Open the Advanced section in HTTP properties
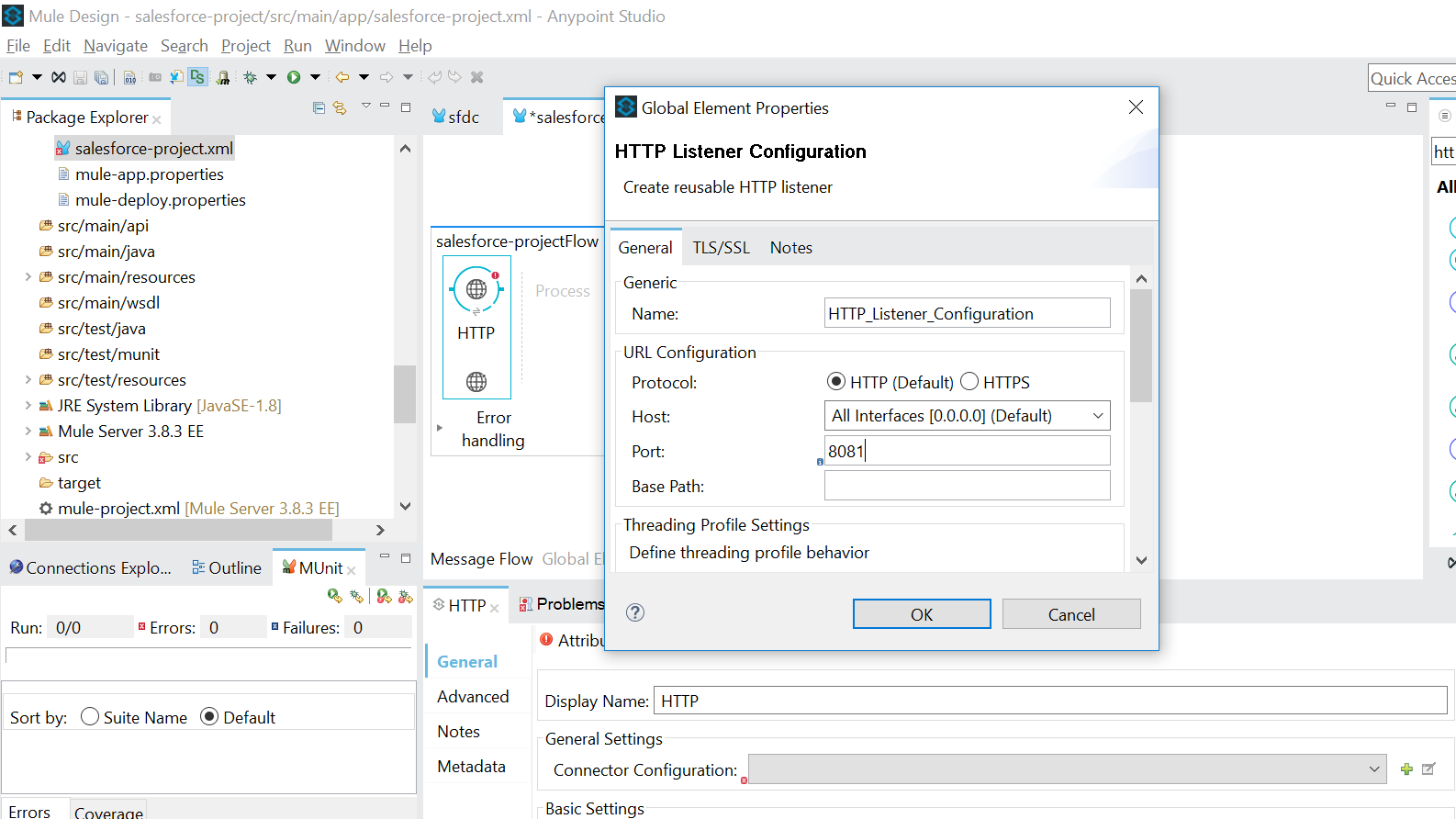 [473, 696]
